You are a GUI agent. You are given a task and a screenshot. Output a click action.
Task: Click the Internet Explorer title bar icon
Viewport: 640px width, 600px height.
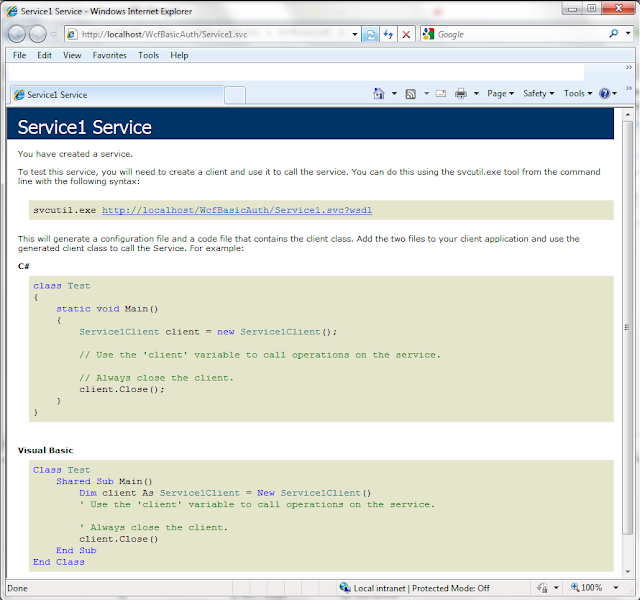(12, 11)
